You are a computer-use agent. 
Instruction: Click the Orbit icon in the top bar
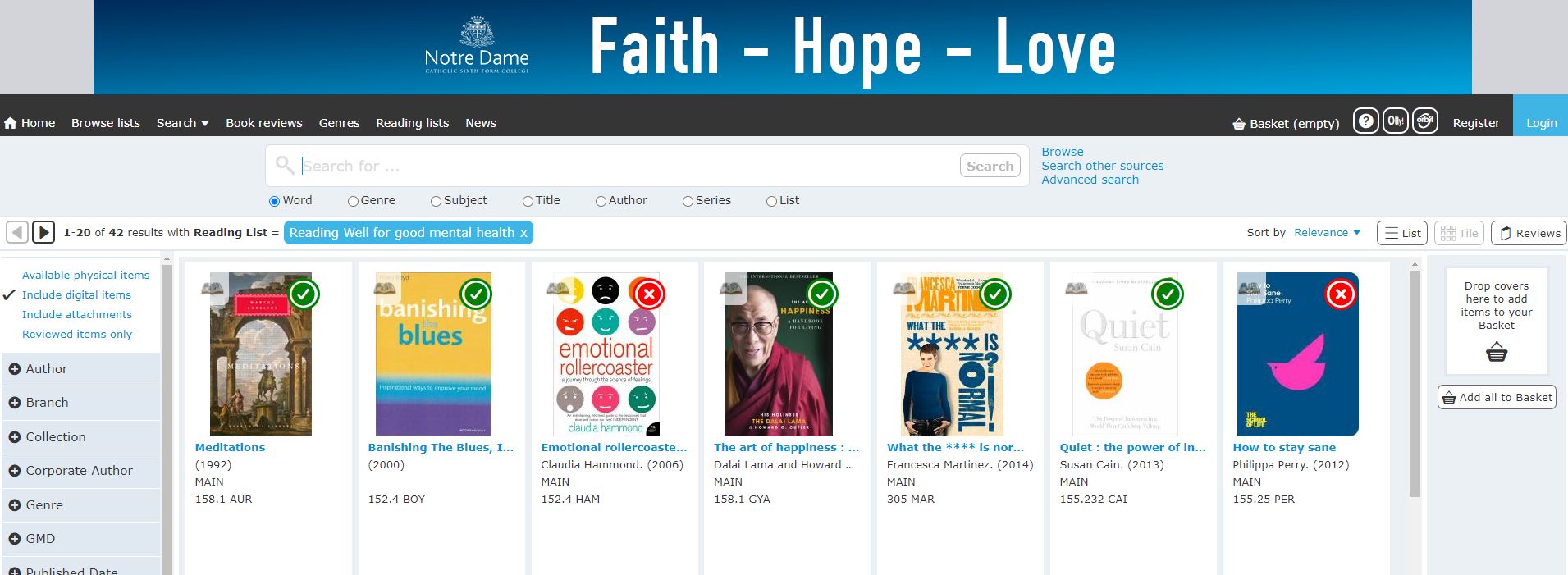1425,121
